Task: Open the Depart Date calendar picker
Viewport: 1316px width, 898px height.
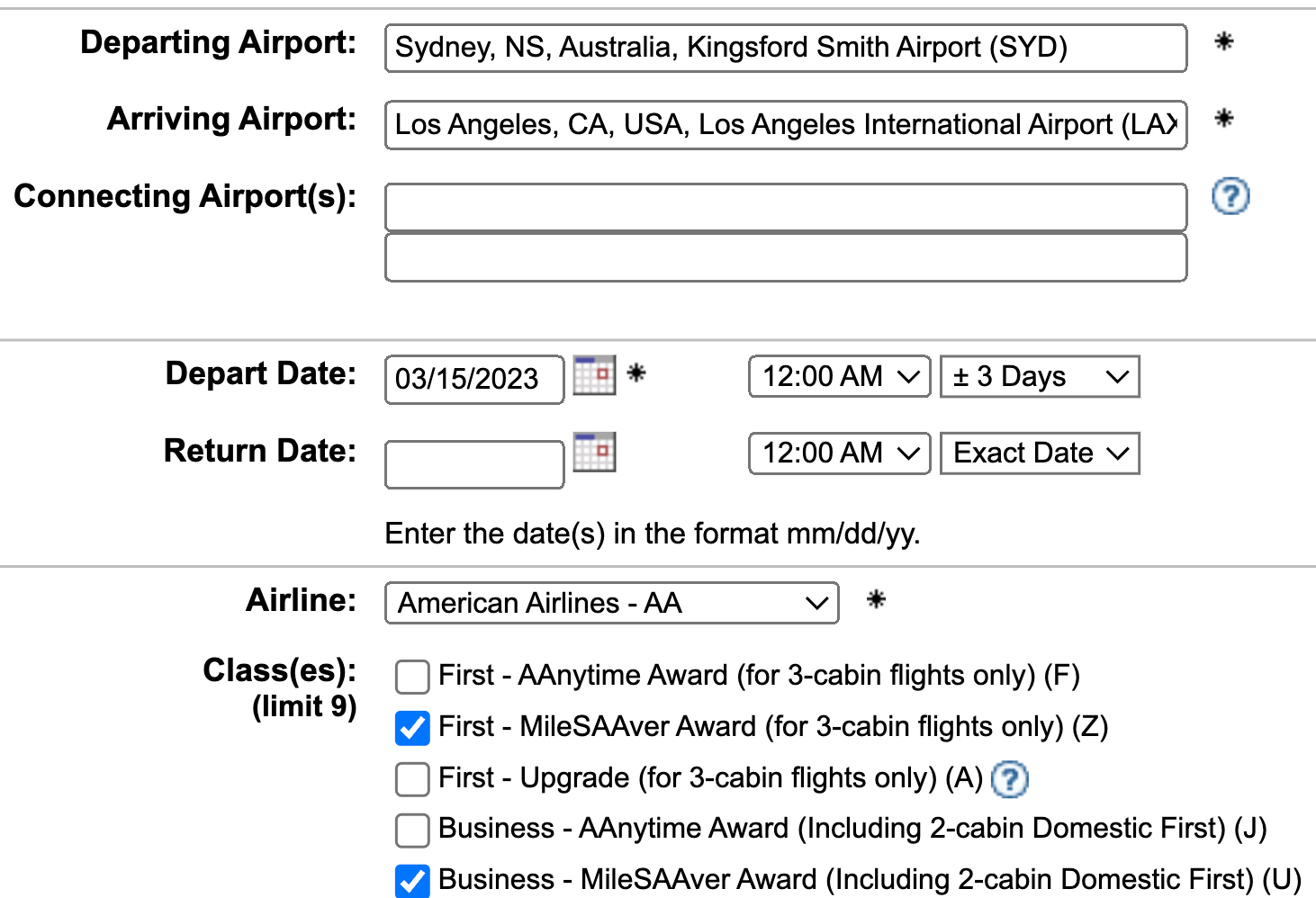Action: 596,377
